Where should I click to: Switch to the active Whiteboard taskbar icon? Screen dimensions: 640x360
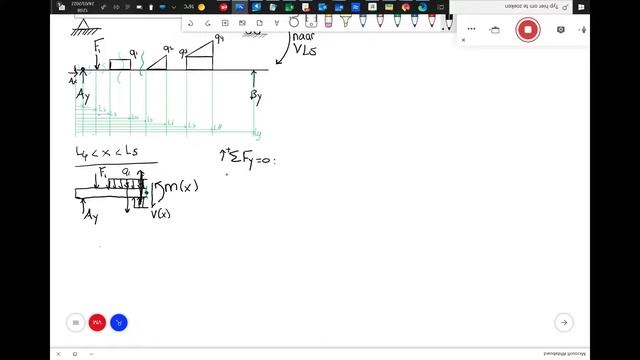tap(240, 7)
